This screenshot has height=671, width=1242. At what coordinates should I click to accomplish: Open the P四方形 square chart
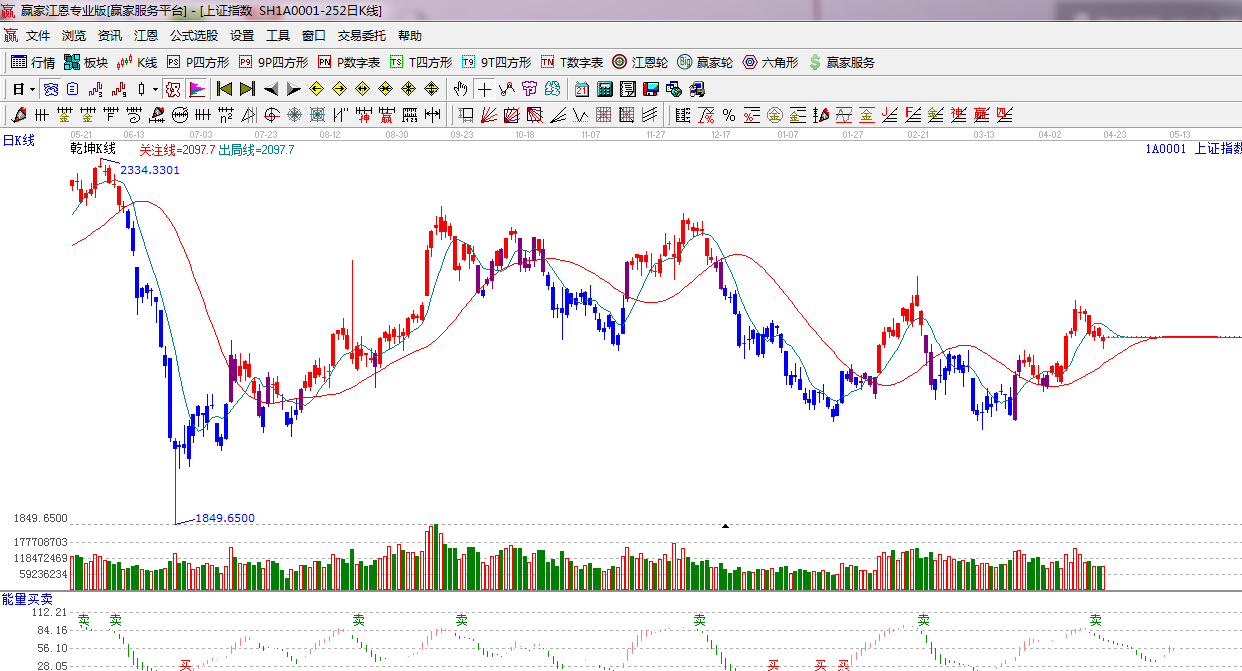pyautogui.click(x=198, y=62)
